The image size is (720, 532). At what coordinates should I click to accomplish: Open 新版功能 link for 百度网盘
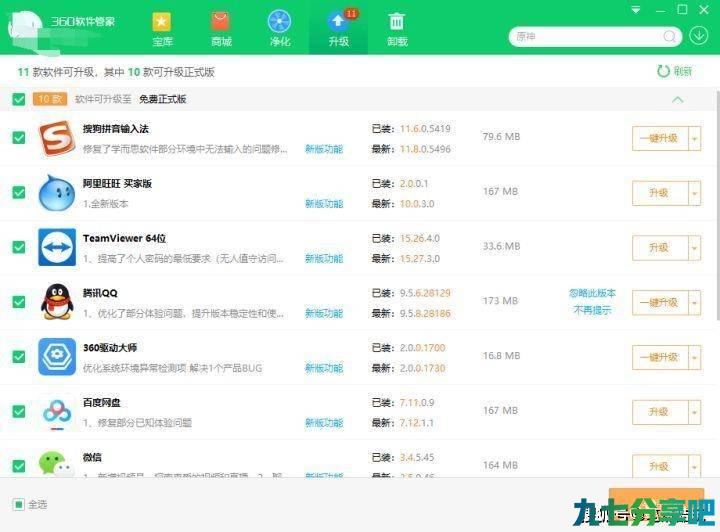[324, 423]
